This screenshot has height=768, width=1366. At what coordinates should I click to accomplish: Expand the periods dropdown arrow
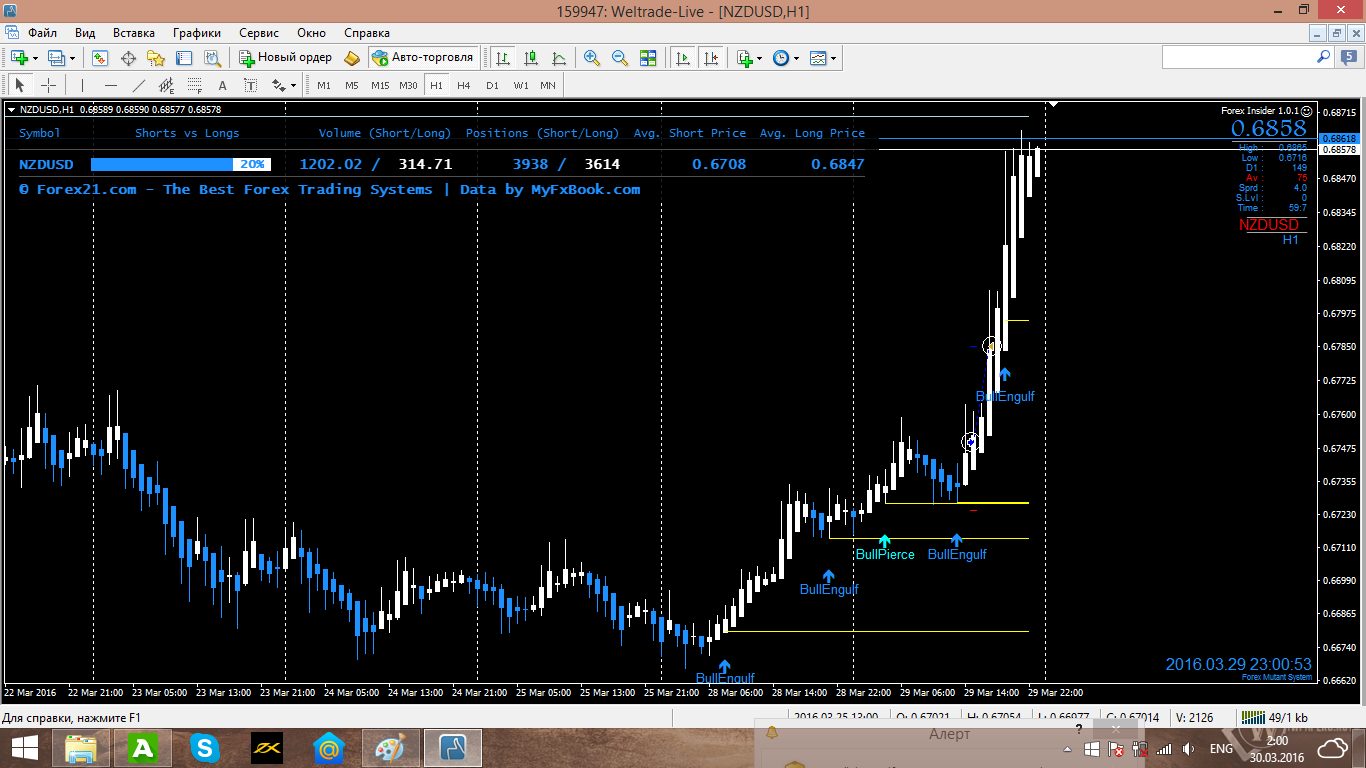(x=797, y=59)
